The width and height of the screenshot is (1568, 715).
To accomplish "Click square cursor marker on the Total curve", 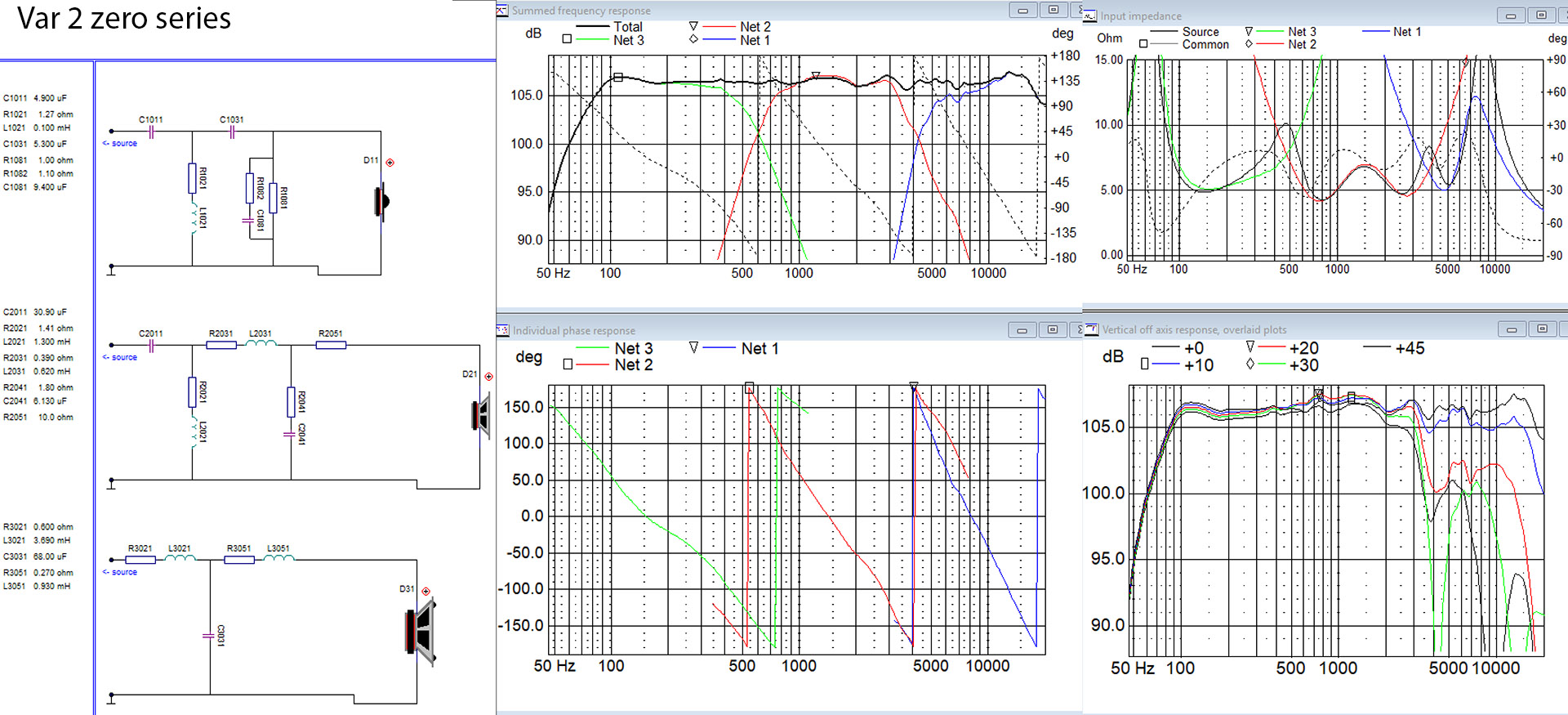I will pos(618,78).
